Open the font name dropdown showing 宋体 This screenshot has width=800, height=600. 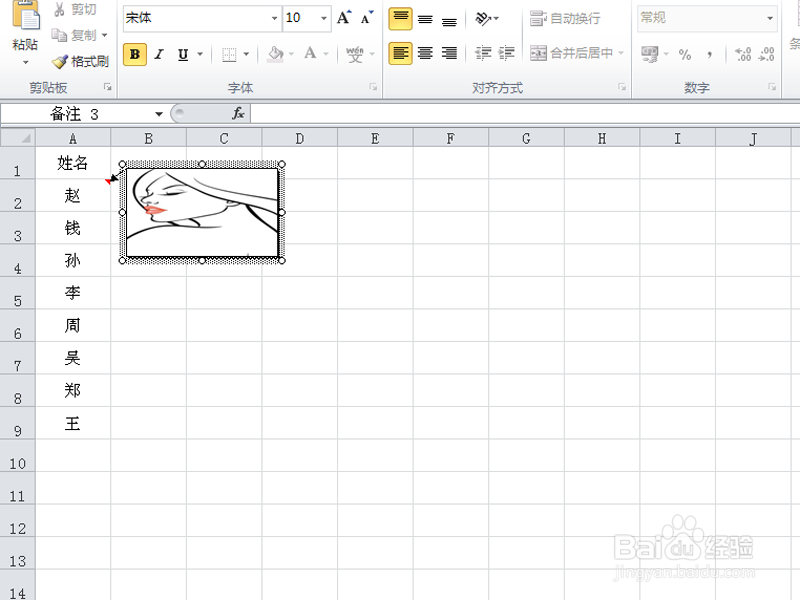coord(274,18)
